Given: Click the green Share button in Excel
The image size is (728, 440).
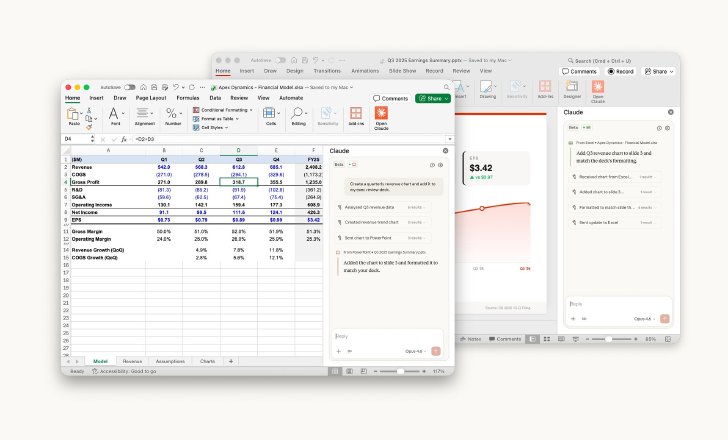Looking at the screenshot, I should [x=433, y=98].
